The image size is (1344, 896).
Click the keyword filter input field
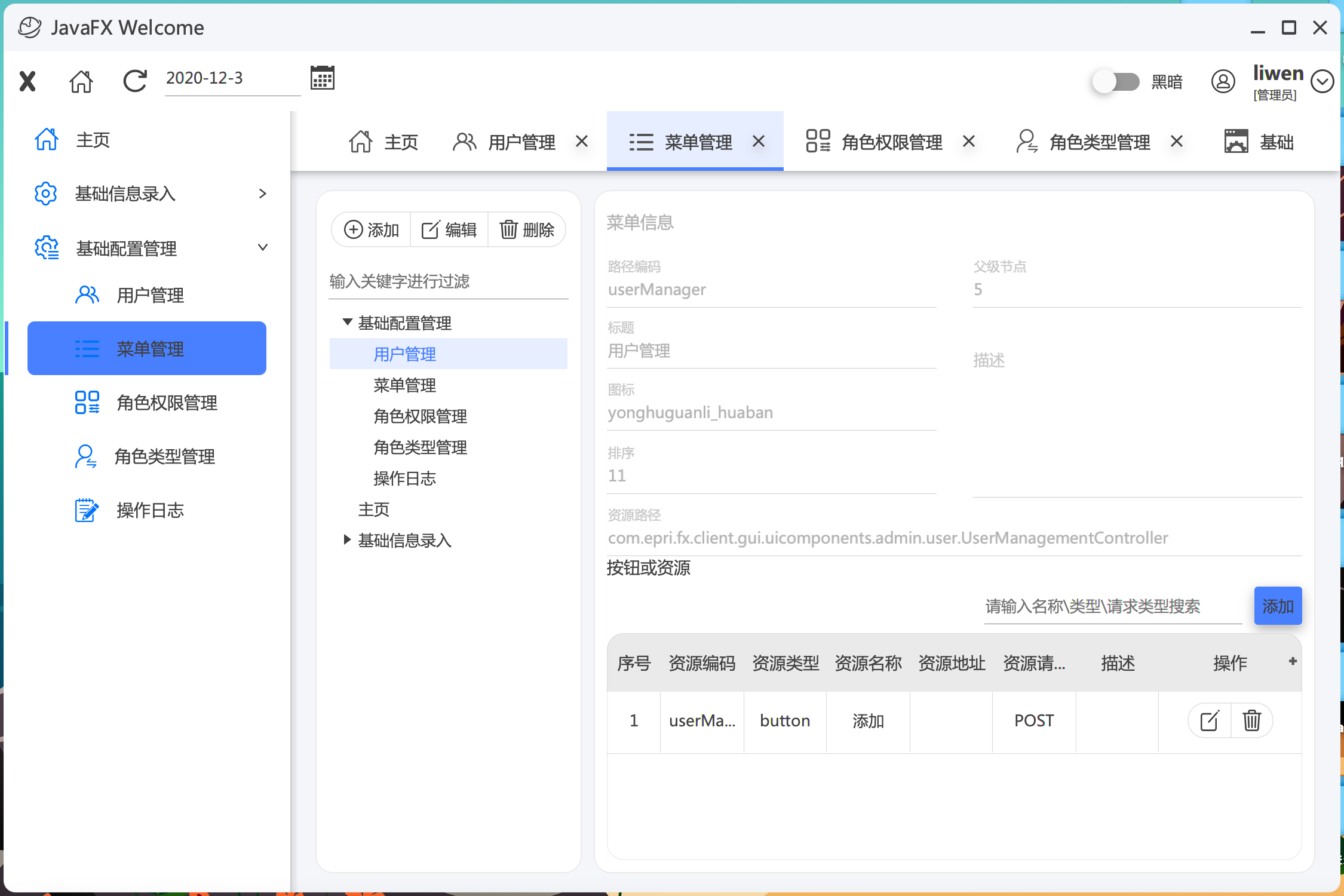tap(448, 281)
